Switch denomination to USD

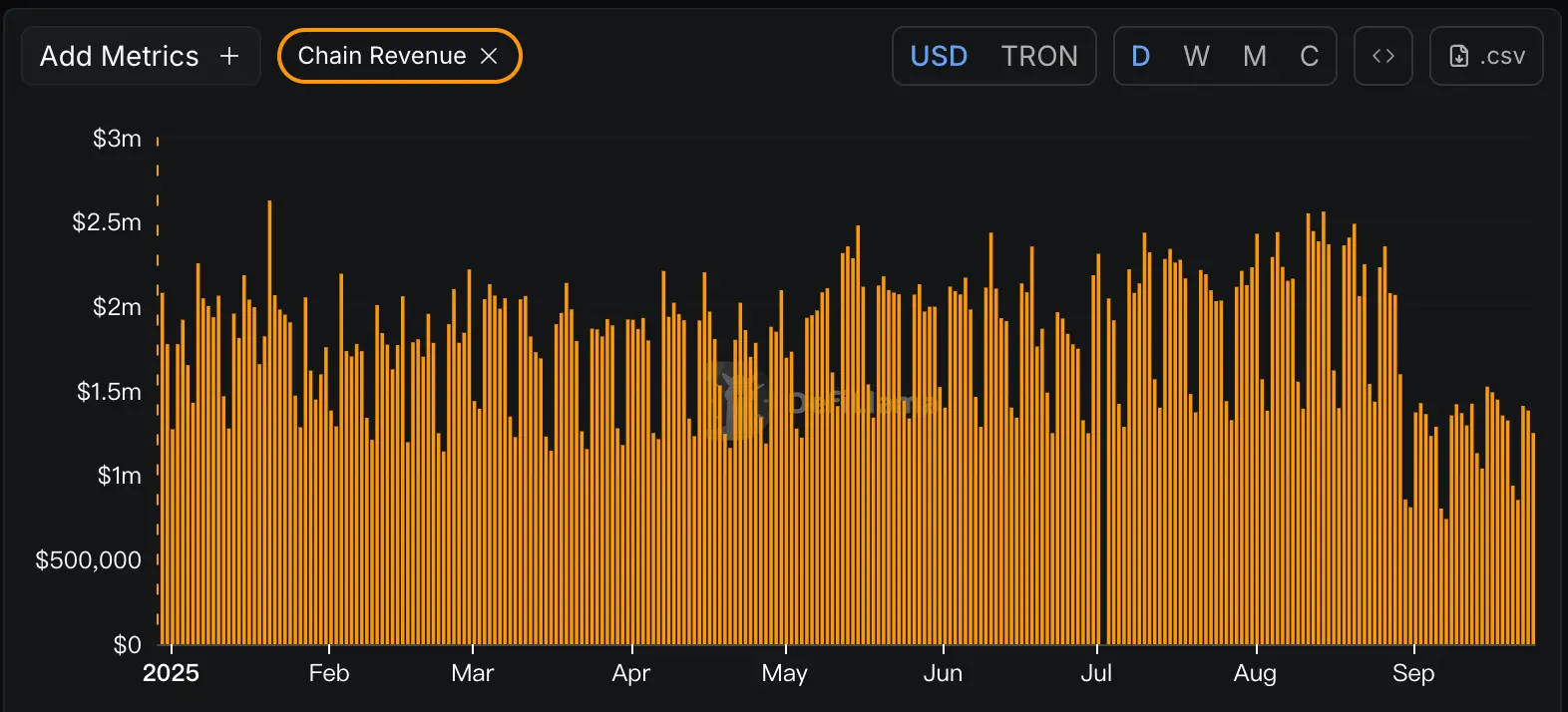coord(939,56)
